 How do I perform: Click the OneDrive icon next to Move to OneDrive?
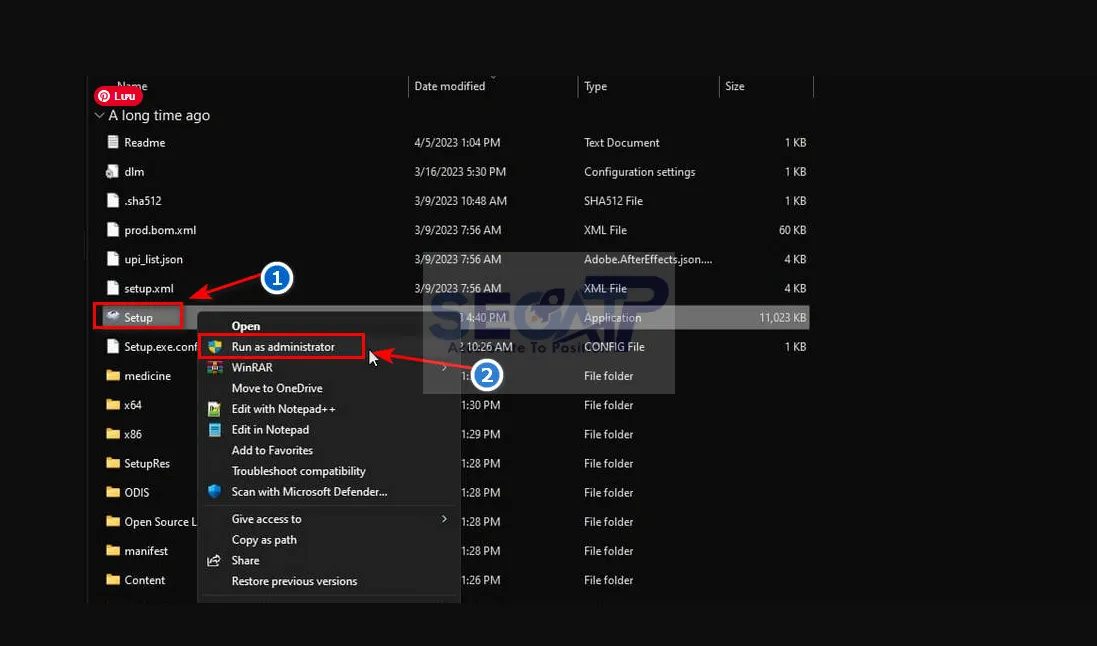215,388
